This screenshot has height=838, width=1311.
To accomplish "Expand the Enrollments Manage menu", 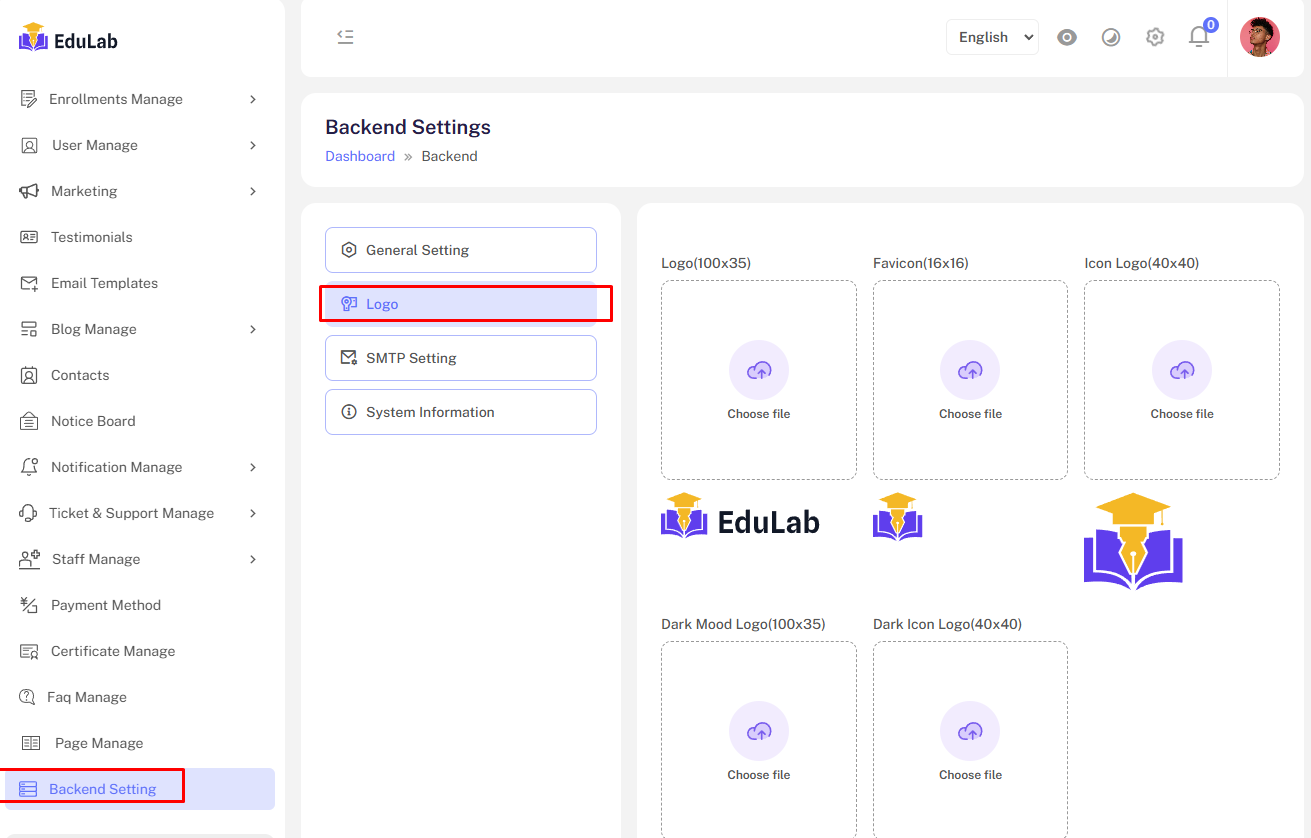I will pos(253,99).
